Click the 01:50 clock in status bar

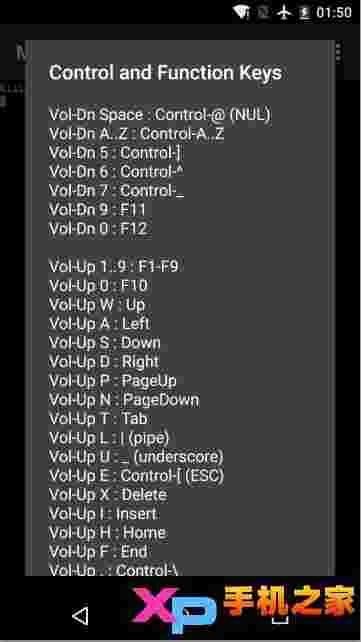pyautogui.click(x=334, y=13)
